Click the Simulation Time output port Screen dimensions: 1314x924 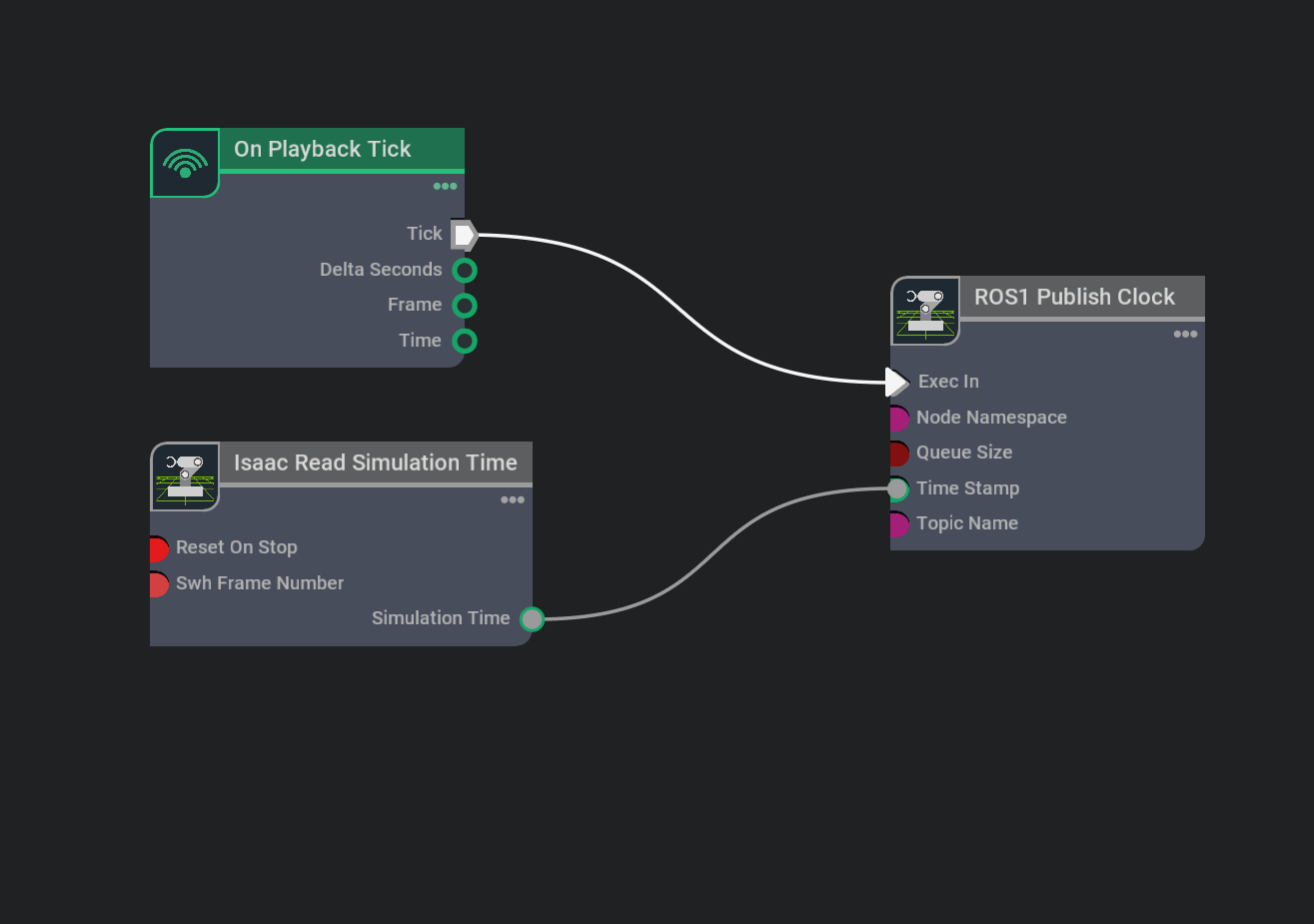click(x=533, y=619)
